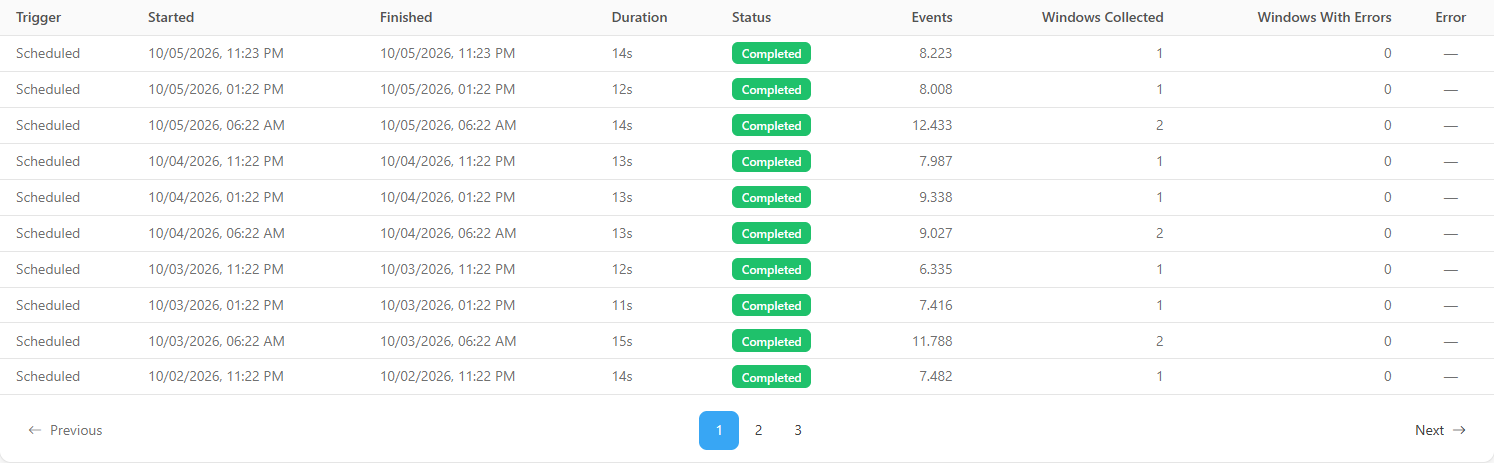Viewport: 1494px width, 463px height.
Task: Click events value 7.482
Action: [x=935, y=377]
